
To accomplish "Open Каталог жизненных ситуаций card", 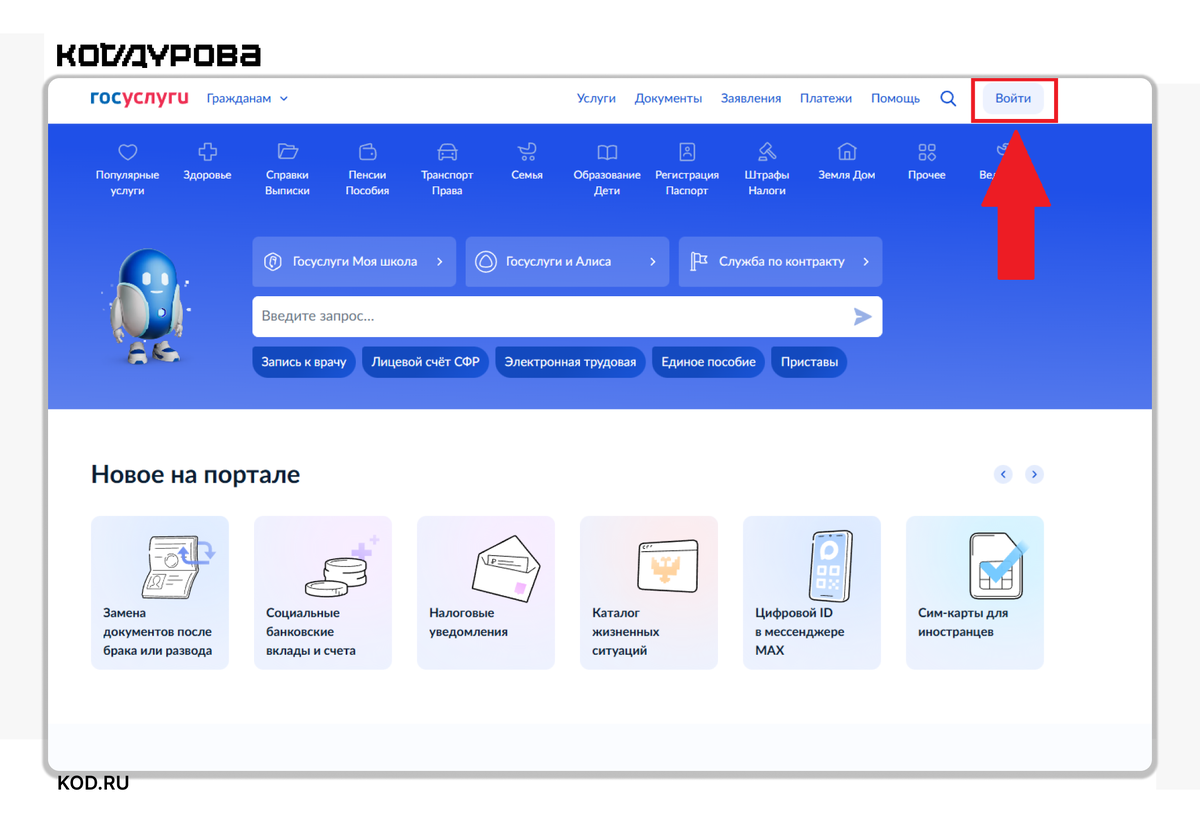I will click(649, 593).
